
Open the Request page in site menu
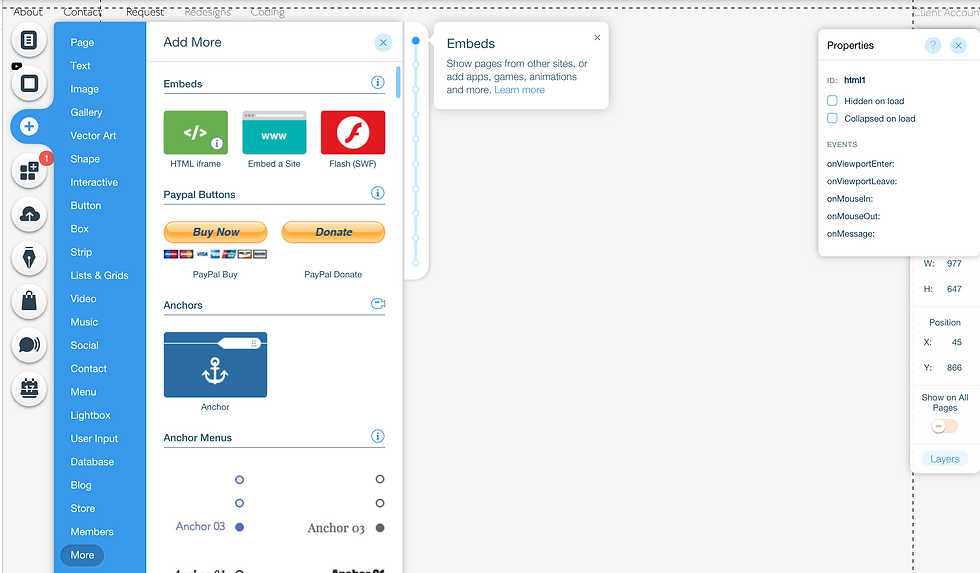tap(145, 12)
